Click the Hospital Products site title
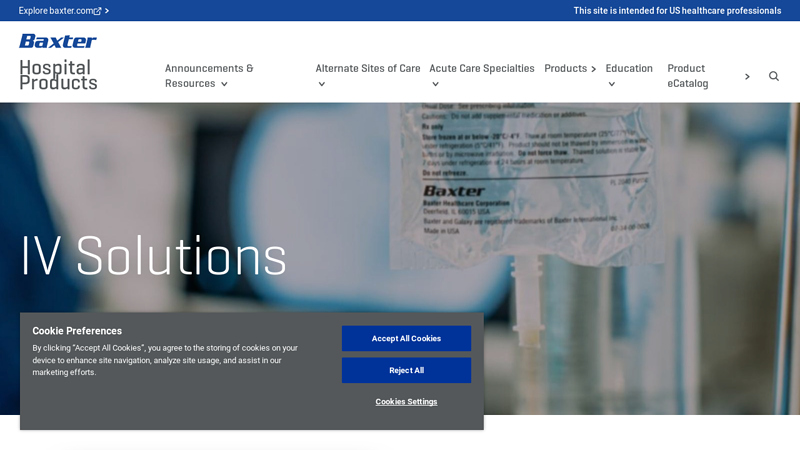This screenshot has width=800, height=450. point(58,75)
